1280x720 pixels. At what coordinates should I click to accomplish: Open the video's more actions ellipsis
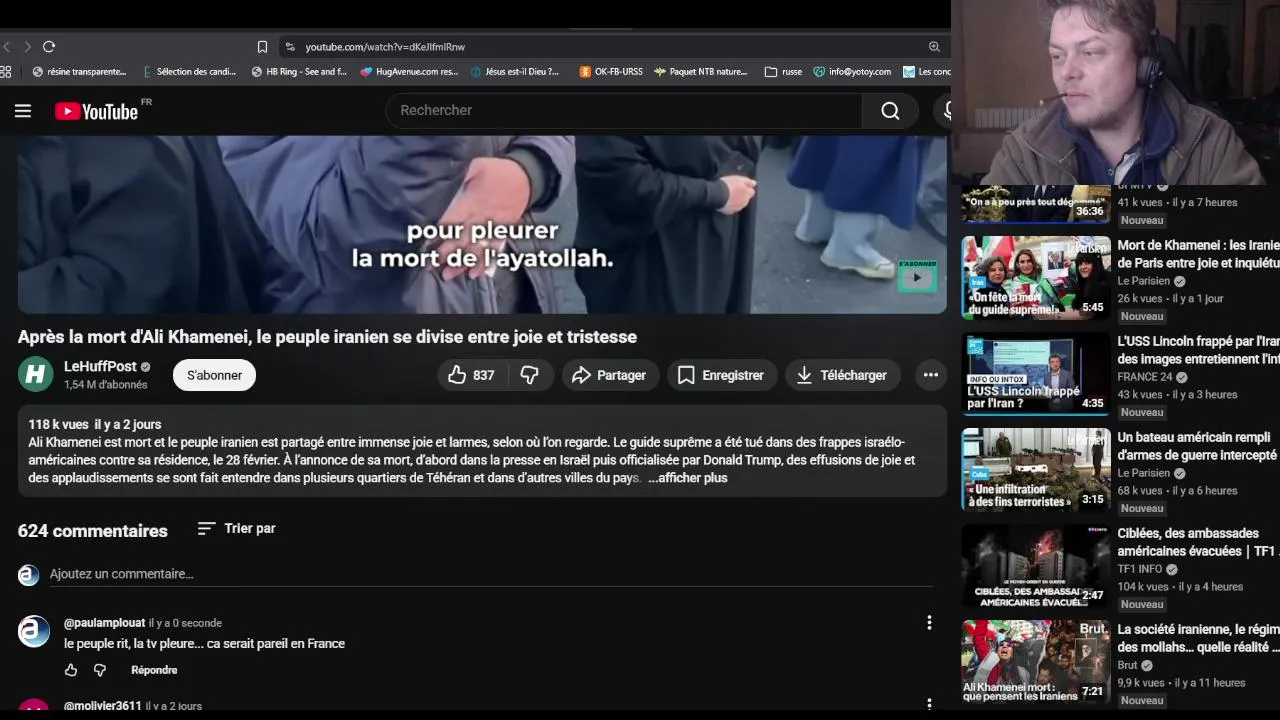click(x=931, y=375)
